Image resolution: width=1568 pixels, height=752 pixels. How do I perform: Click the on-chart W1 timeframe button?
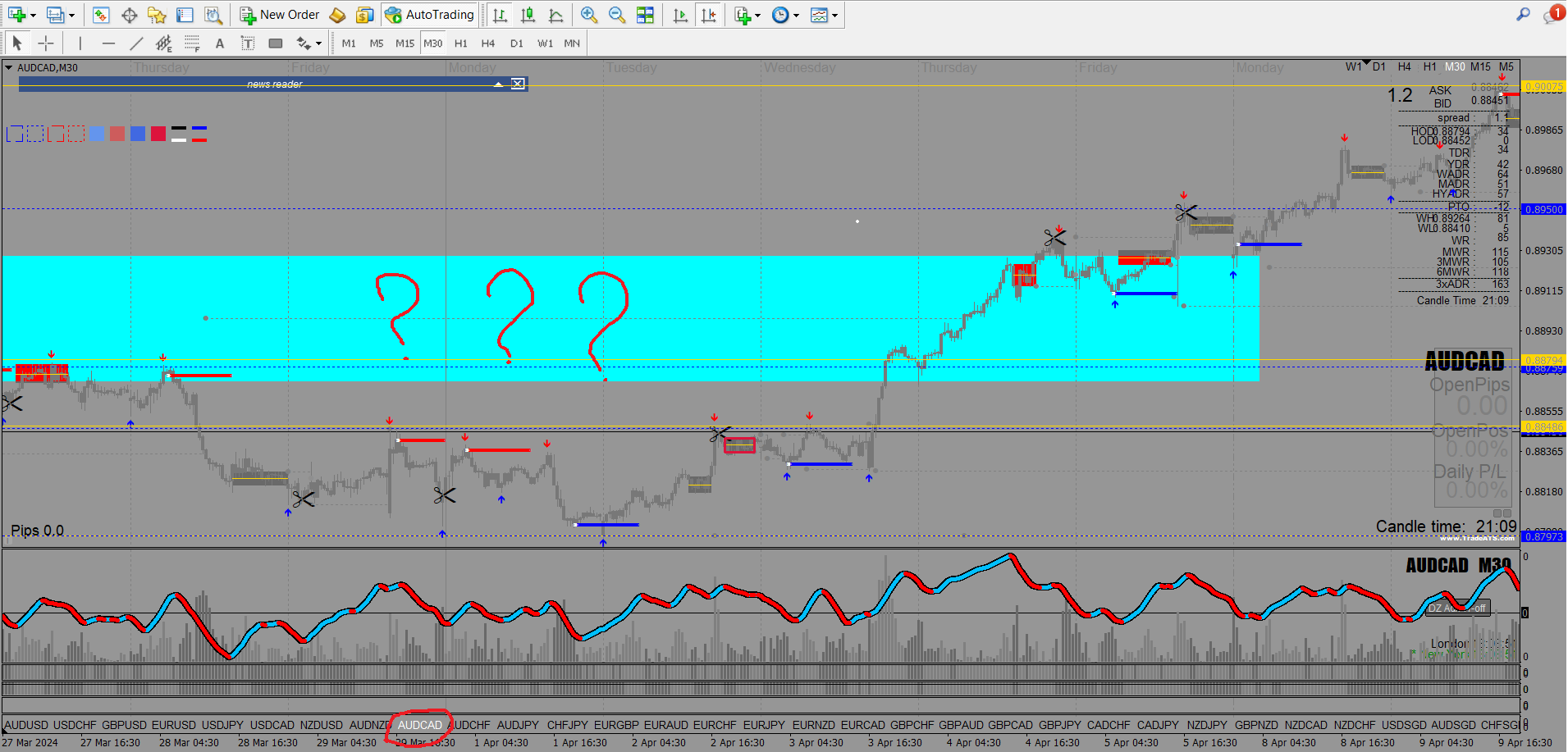tap(1353, 66)
